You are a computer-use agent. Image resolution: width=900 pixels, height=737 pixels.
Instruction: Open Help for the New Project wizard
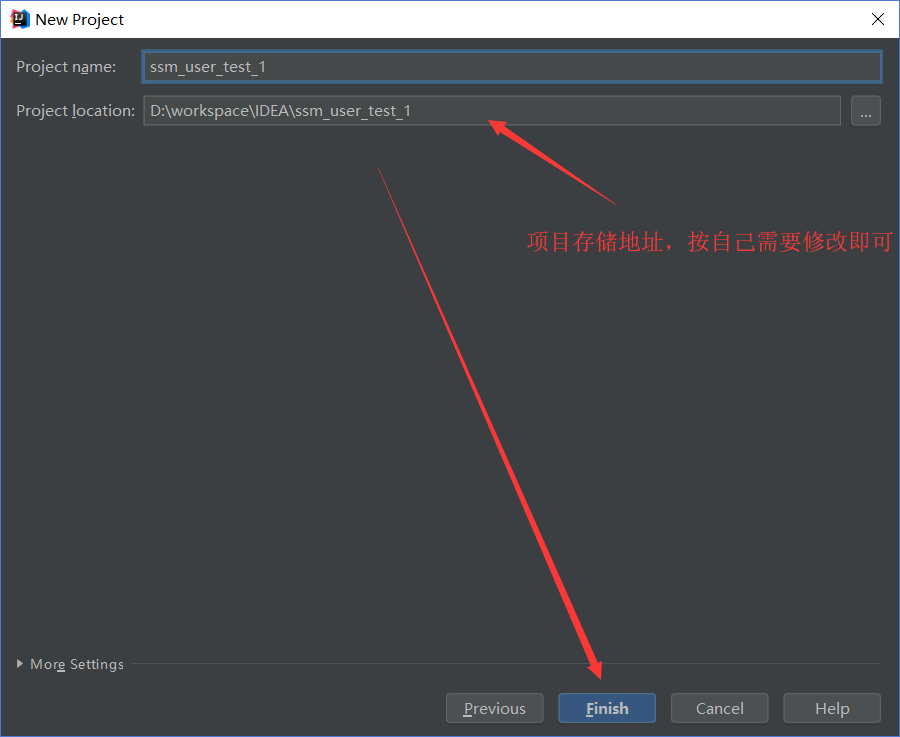(832, 708)
